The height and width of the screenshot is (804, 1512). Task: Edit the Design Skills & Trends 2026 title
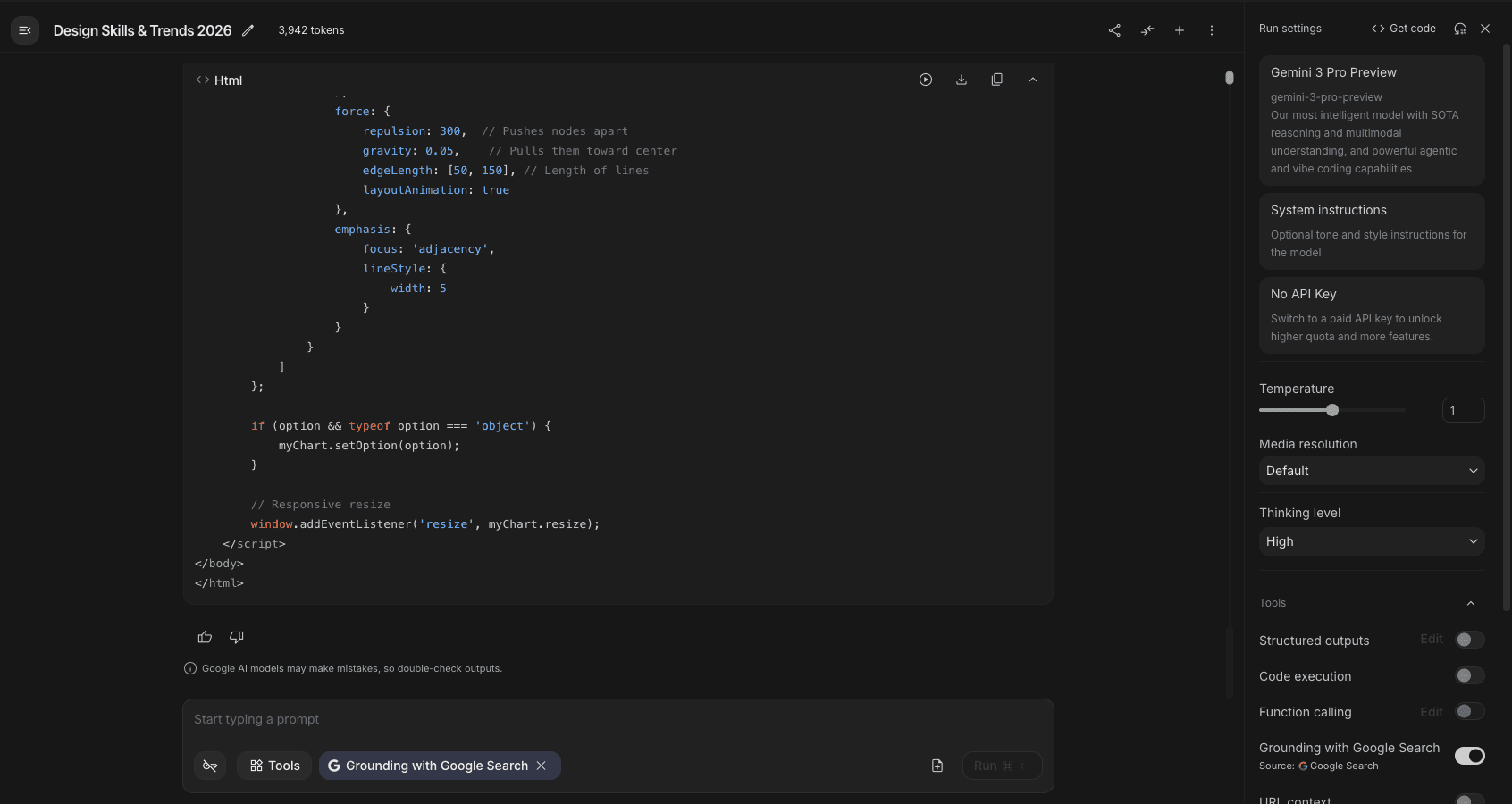(x=248, y=30)
